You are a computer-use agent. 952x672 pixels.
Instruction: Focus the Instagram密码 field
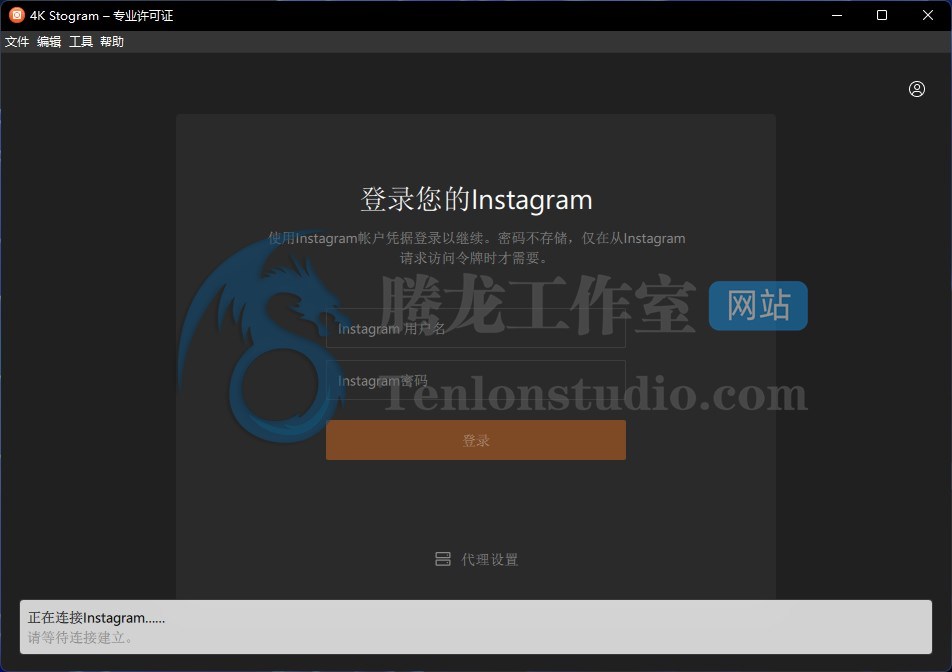coord(475,381)
